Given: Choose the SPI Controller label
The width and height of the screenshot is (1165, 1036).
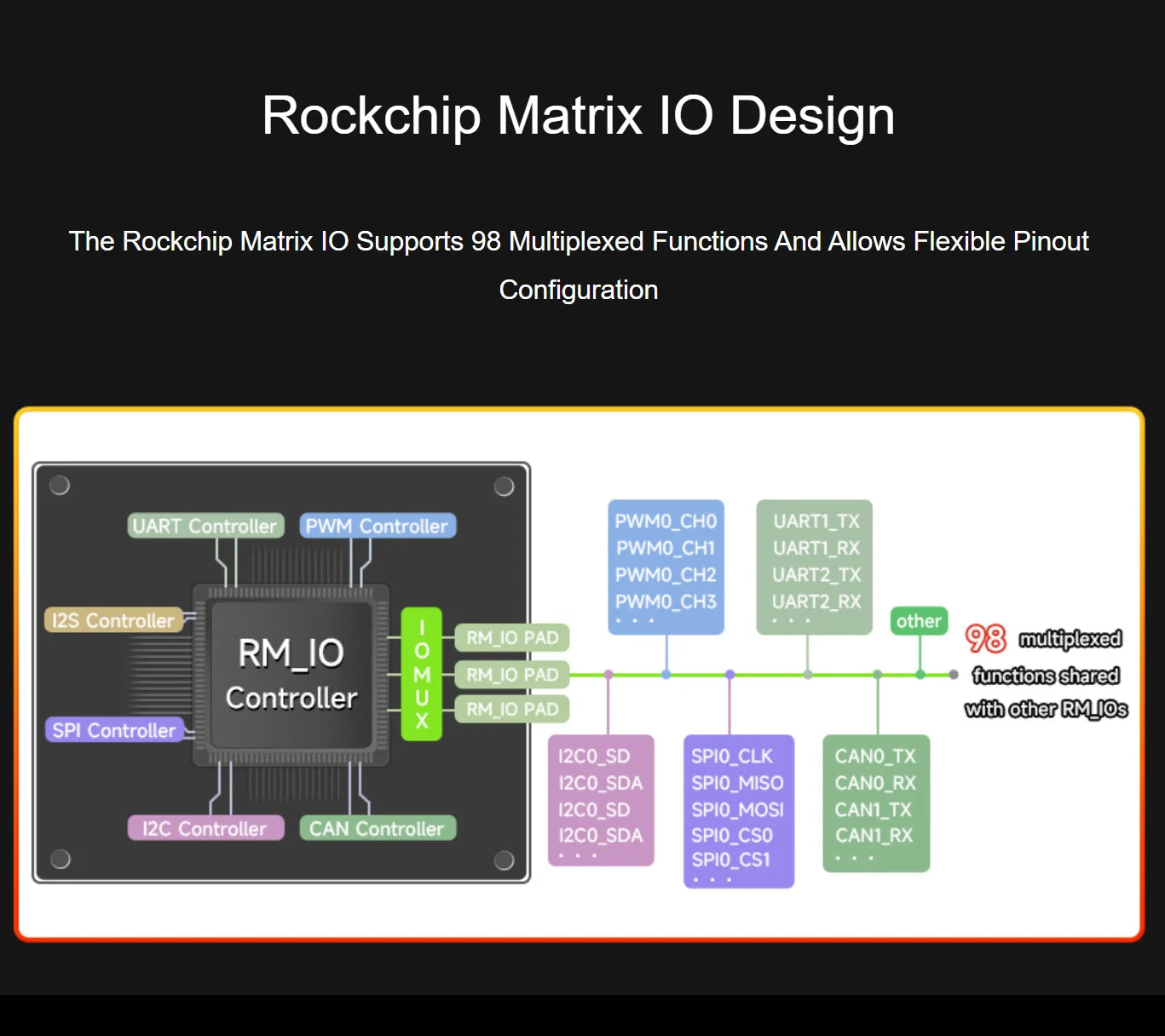Looking at the screenshot, I should (x=113, y=730).
